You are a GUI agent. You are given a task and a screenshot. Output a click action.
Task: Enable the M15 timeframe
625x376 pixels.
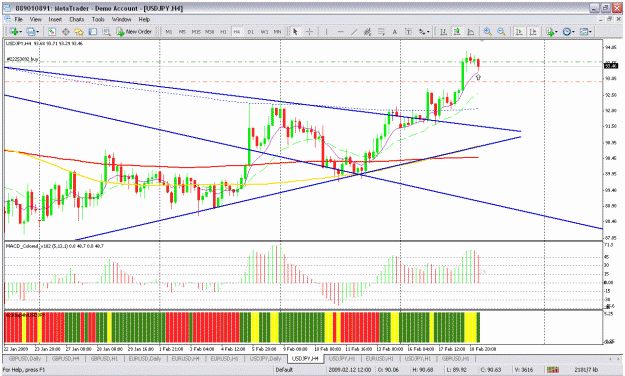click(x=196, y=31)
